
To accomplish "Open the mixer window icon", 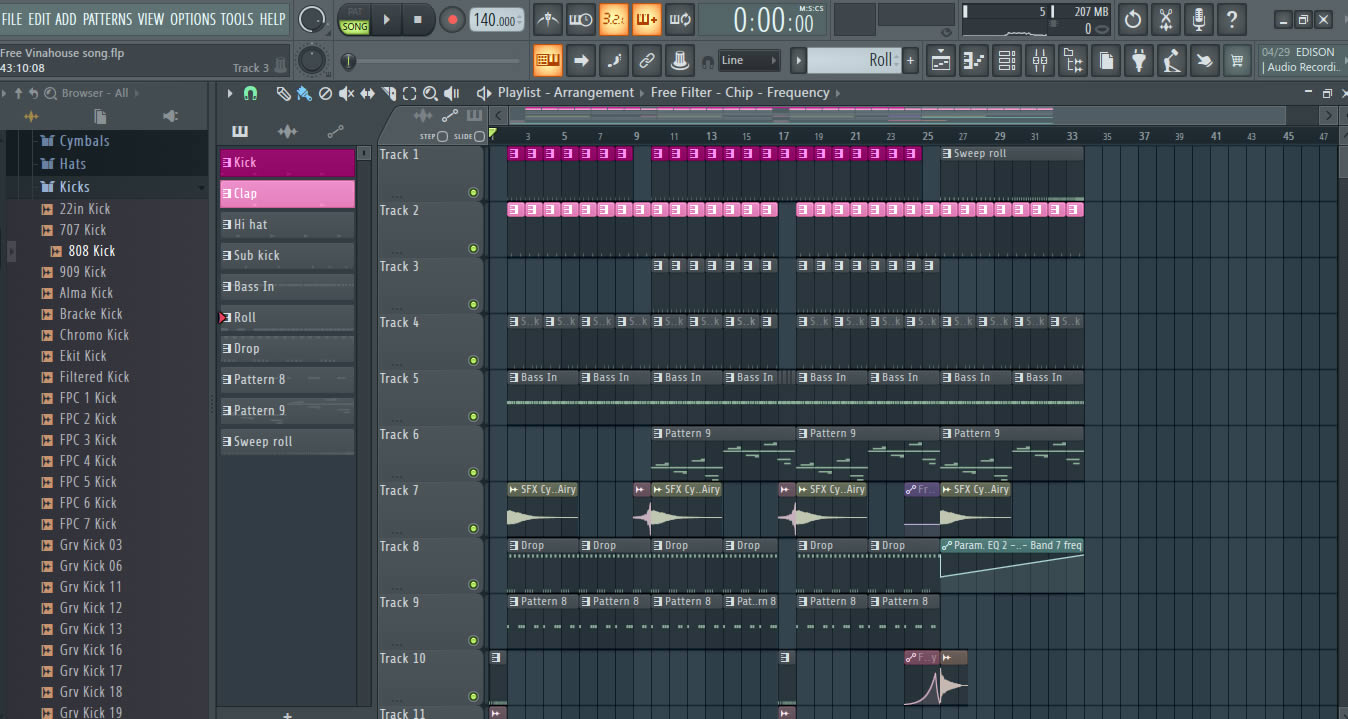I will [1040, 61].
